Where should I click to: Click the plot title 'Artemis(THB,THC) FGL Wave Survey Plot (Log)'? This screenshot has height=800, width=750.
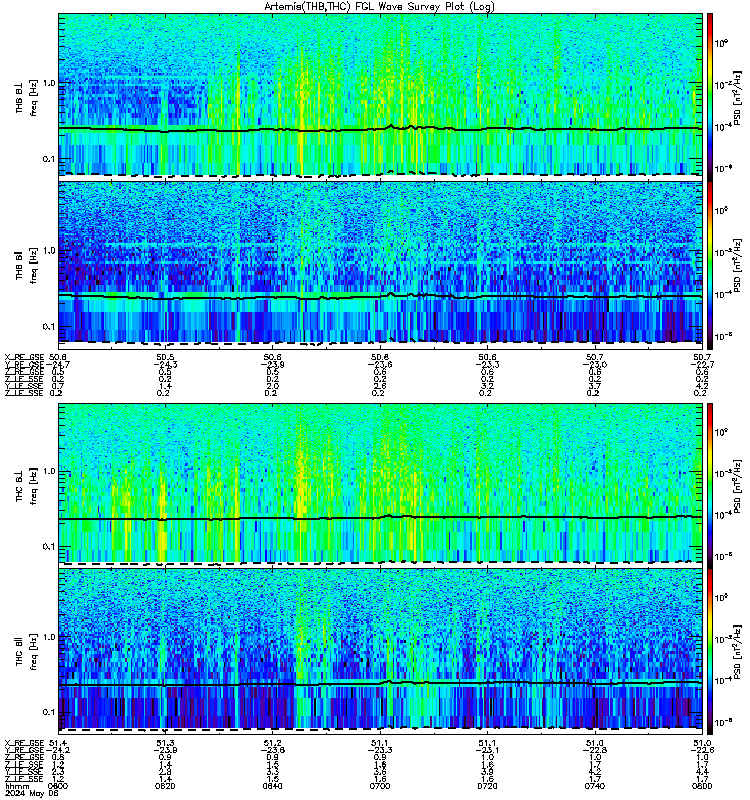pos(380,6)
